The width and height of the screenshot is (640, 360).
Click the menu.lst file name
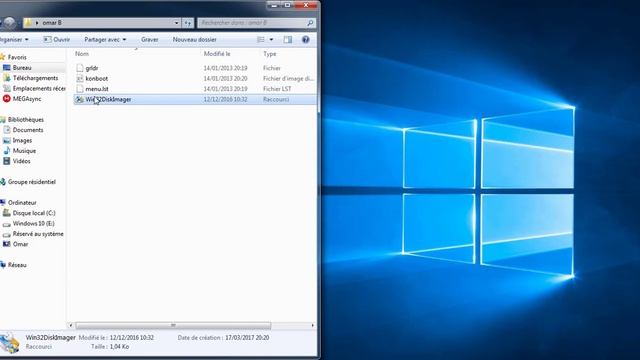pyautogui.click(x=97, y=89)
